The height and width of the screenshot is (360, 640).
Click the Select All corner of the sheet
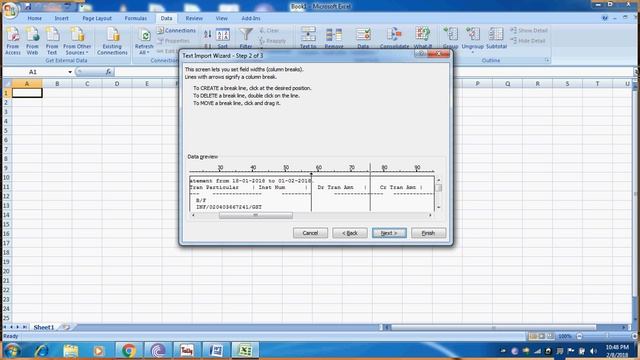click(7, 84)
